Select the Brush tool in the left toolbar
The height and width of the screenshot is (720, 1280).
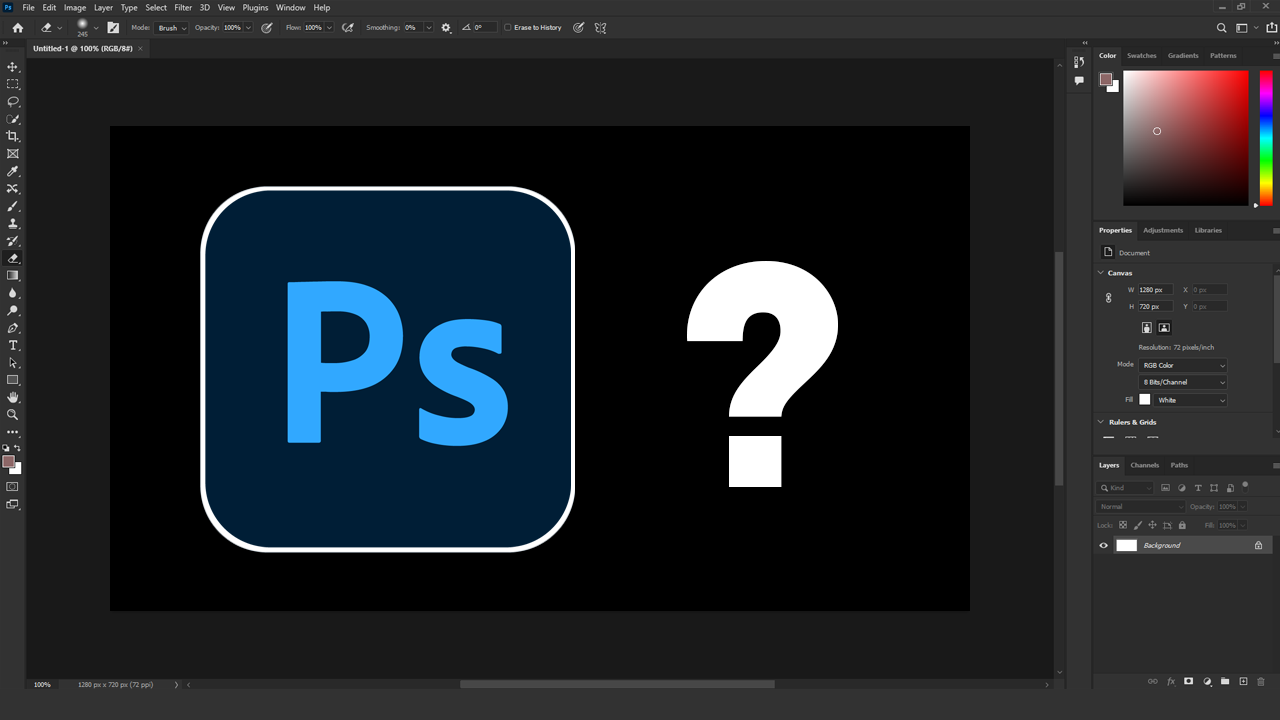(x=13, y=206)
